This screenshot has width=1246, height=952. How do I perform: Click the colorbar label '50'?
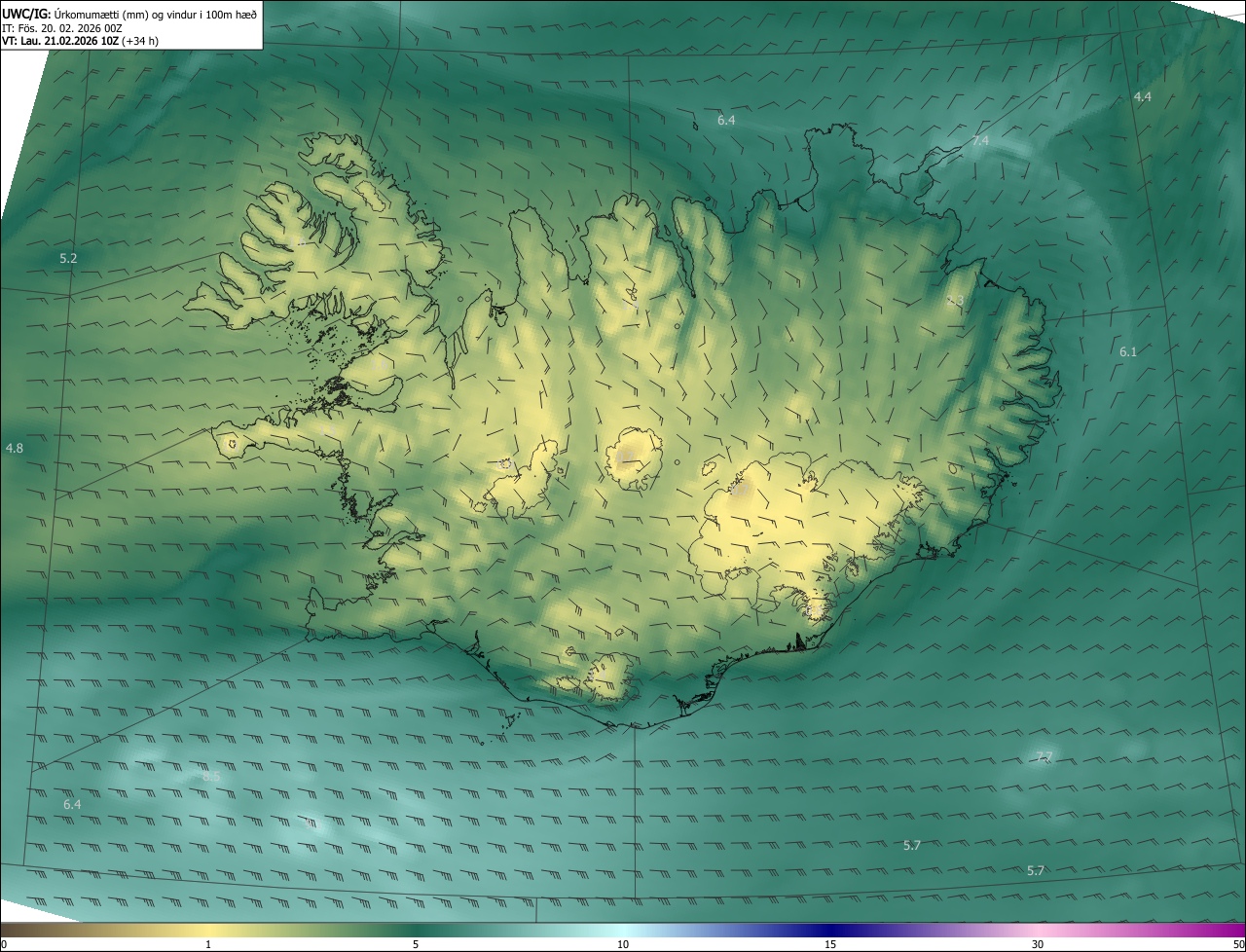1238,944
